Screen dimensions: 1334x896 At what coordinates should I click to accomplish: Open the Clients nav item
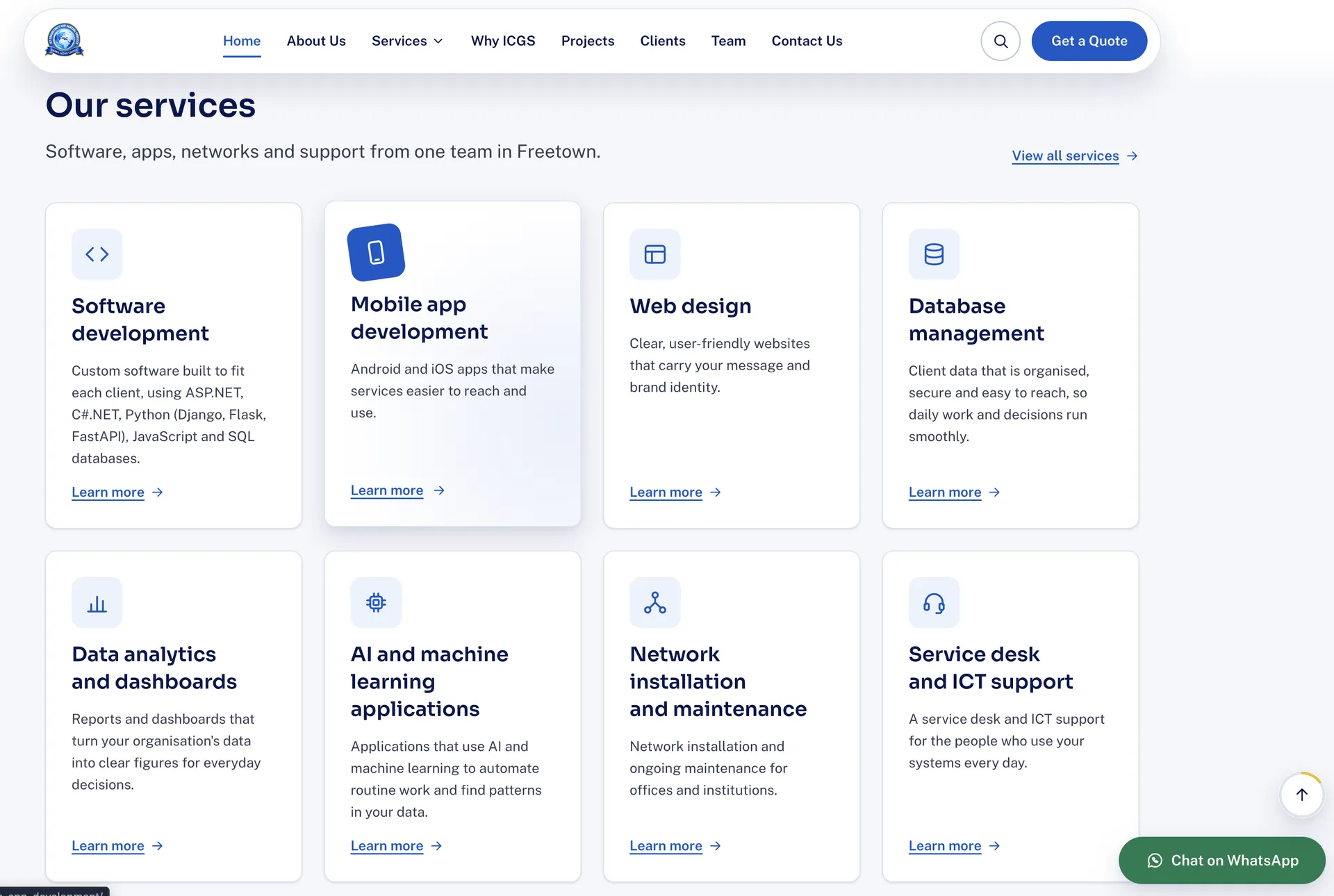(x=663, y=41)
